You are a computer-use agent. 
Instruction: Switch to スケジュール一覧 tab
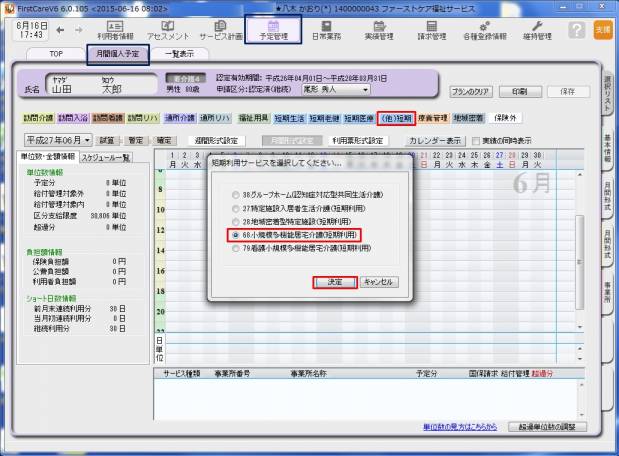[x=106, y=158]
